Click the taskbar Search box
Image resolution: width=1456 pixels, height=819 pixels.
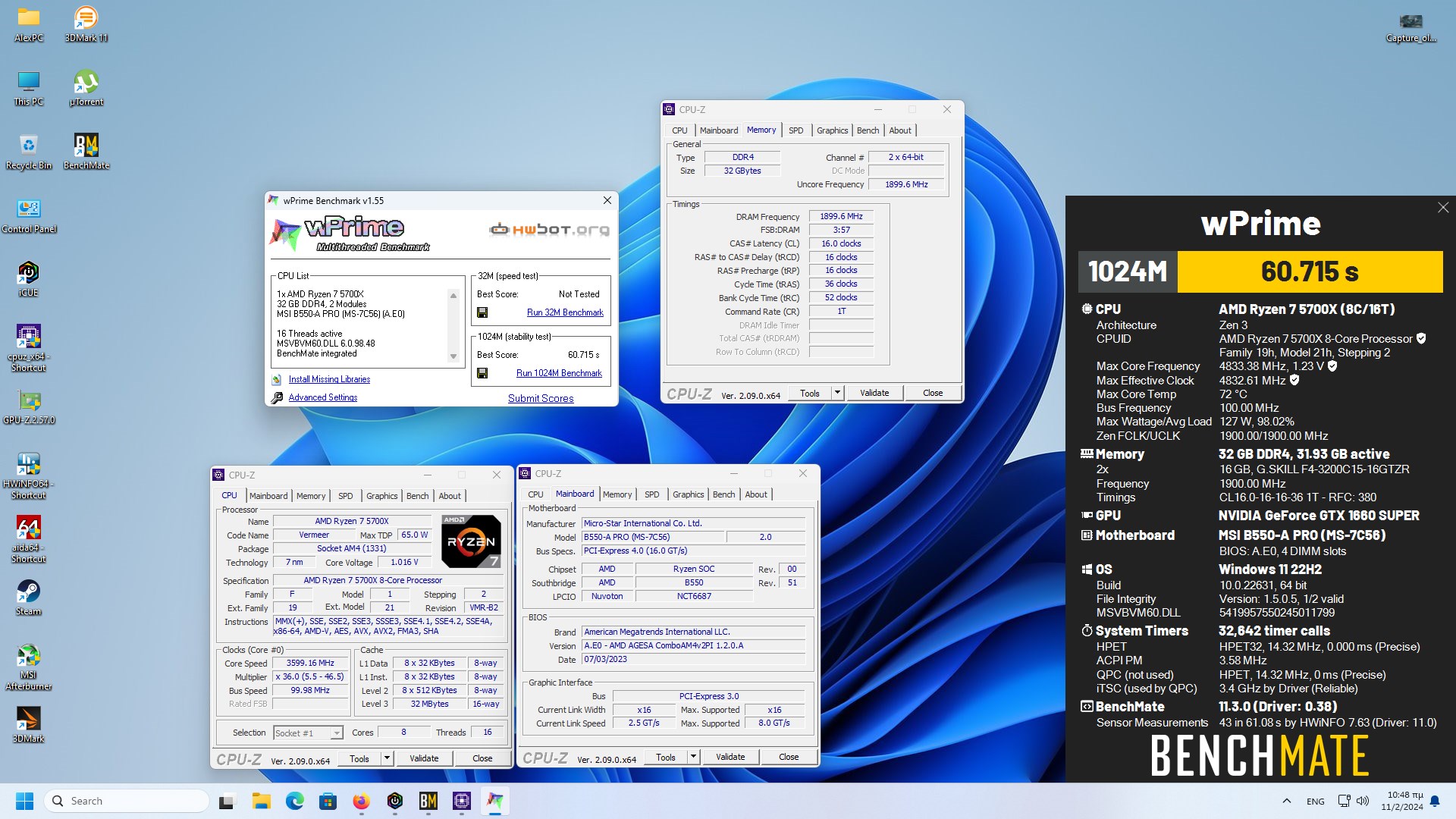pos(127,801)
